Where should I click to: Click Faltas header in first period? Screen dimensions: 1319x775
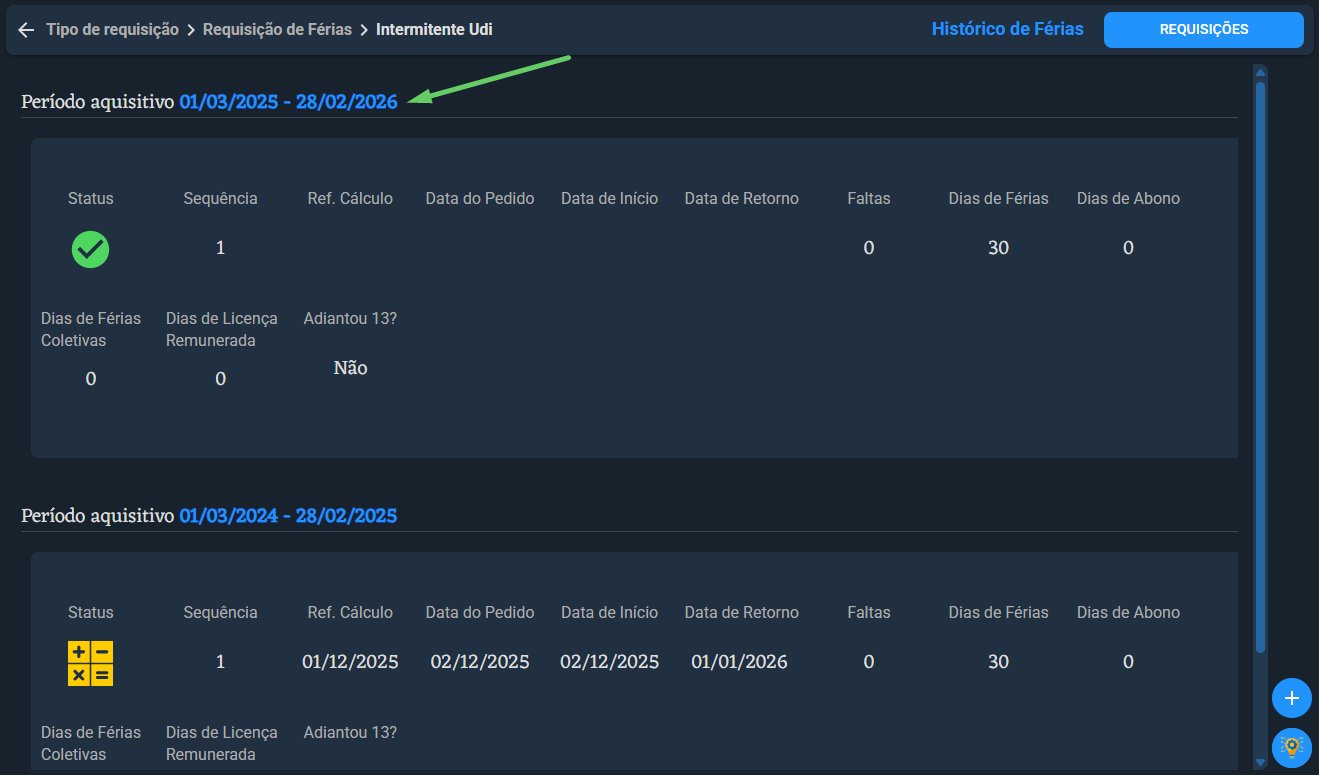click(x=868, y=198)
